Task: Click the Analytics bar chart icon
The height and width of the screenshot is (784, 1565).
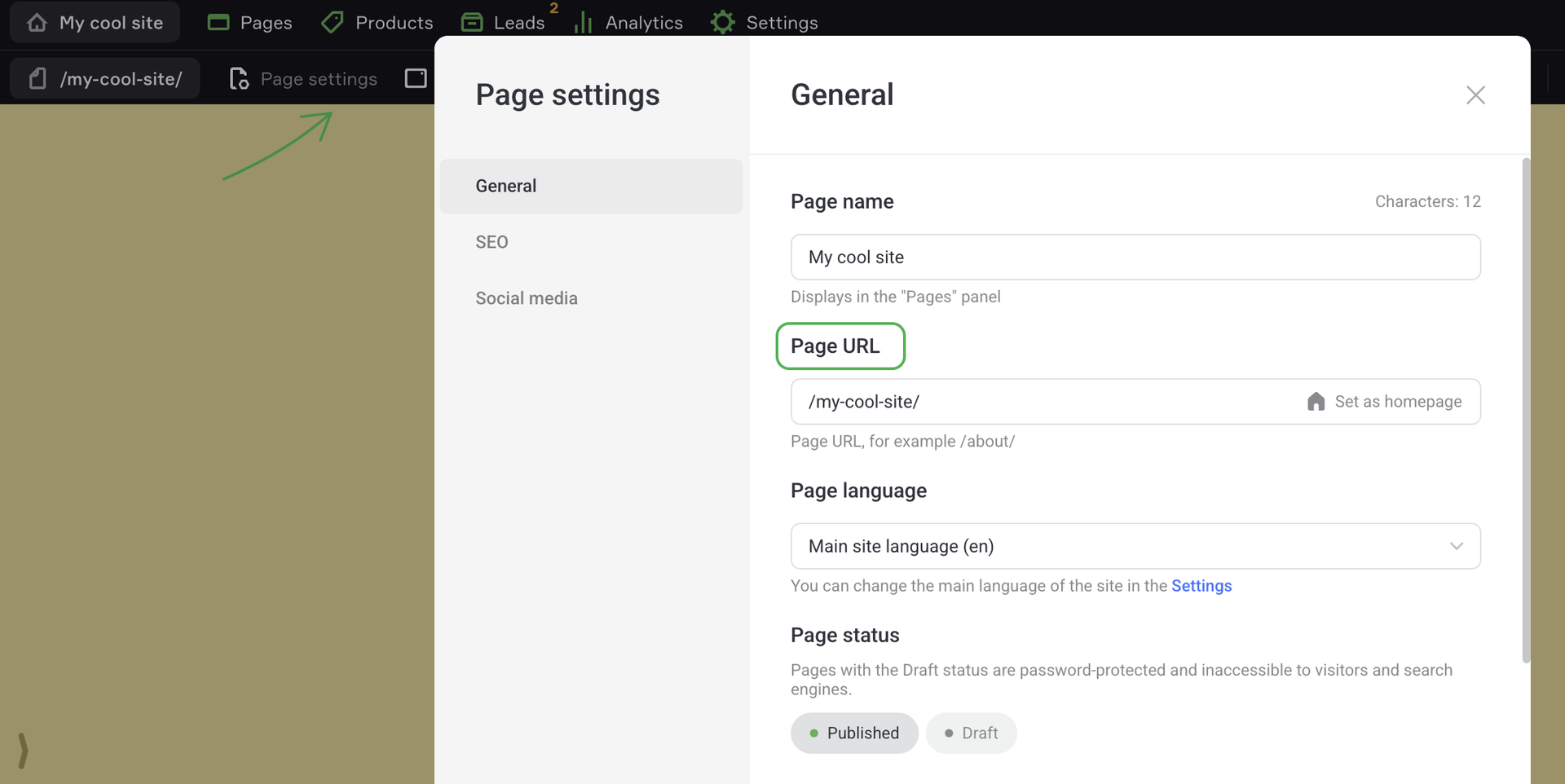Action: [x=583, y=22]
